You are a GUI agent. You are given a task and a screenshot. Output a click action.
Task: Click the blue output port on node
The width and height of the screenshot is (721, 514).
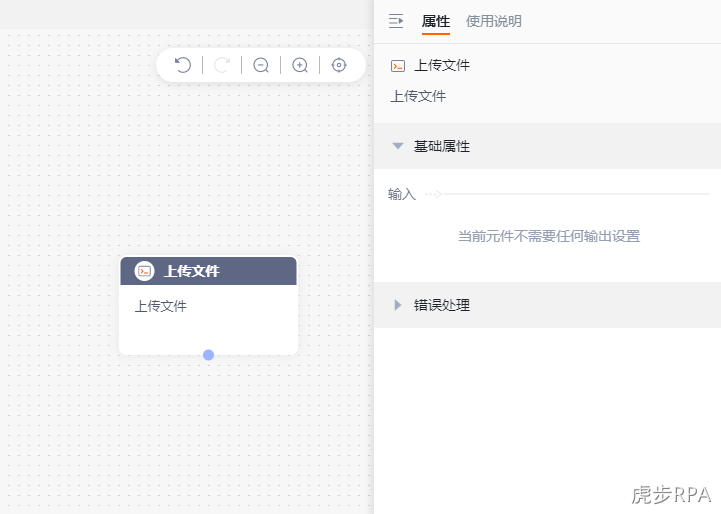[x=208, y=355]
